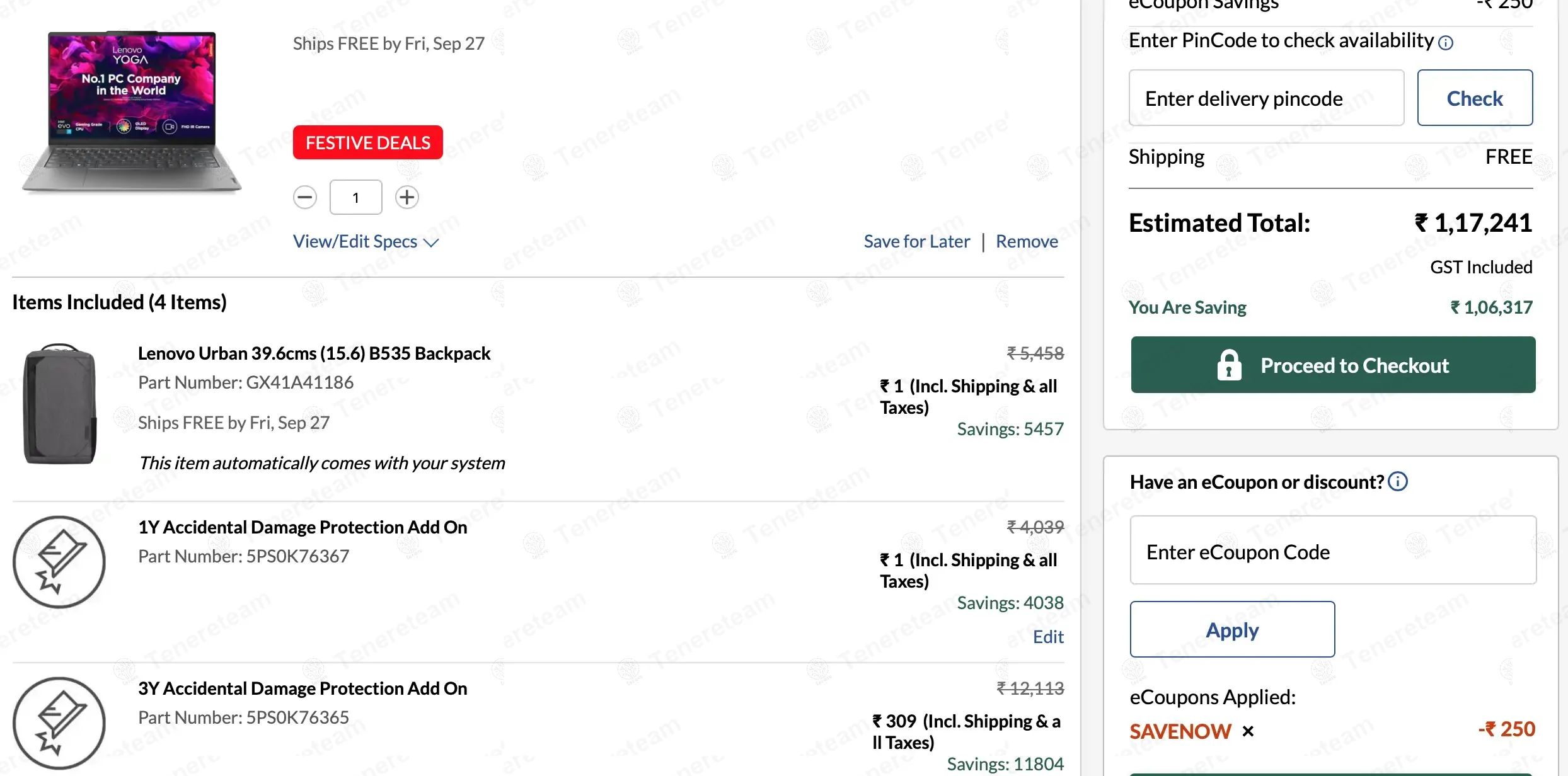Click the Check pincode button
Viewport: 1568px width, 776px height.
click(x=1475, y=98)
